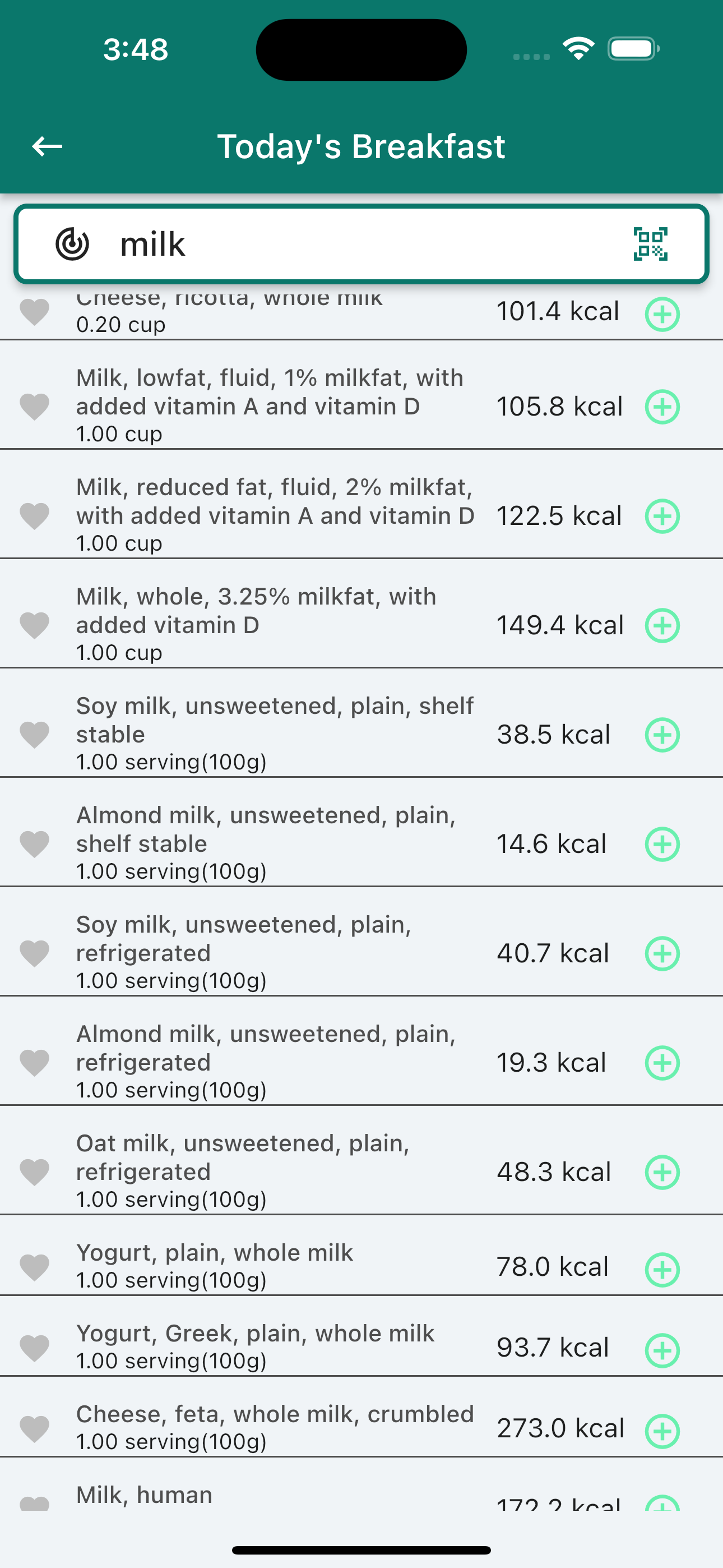The width and height of the screenshot is (723, 1568).
Task: Add crumbled feta cheese entry
Action: 661,1431
